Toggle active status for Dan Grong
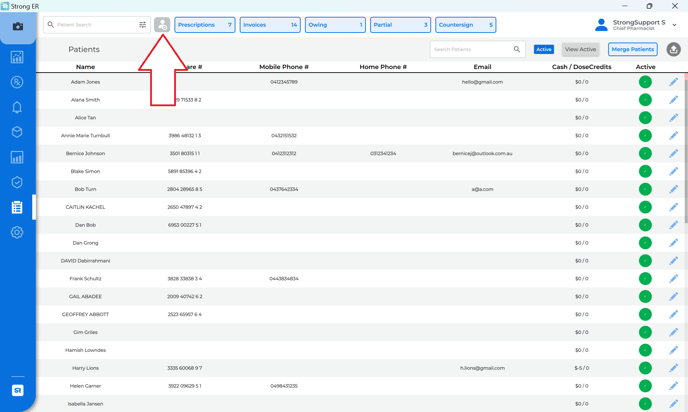The height and width of the screenshot is (412, 688). [x=645, y=243]
